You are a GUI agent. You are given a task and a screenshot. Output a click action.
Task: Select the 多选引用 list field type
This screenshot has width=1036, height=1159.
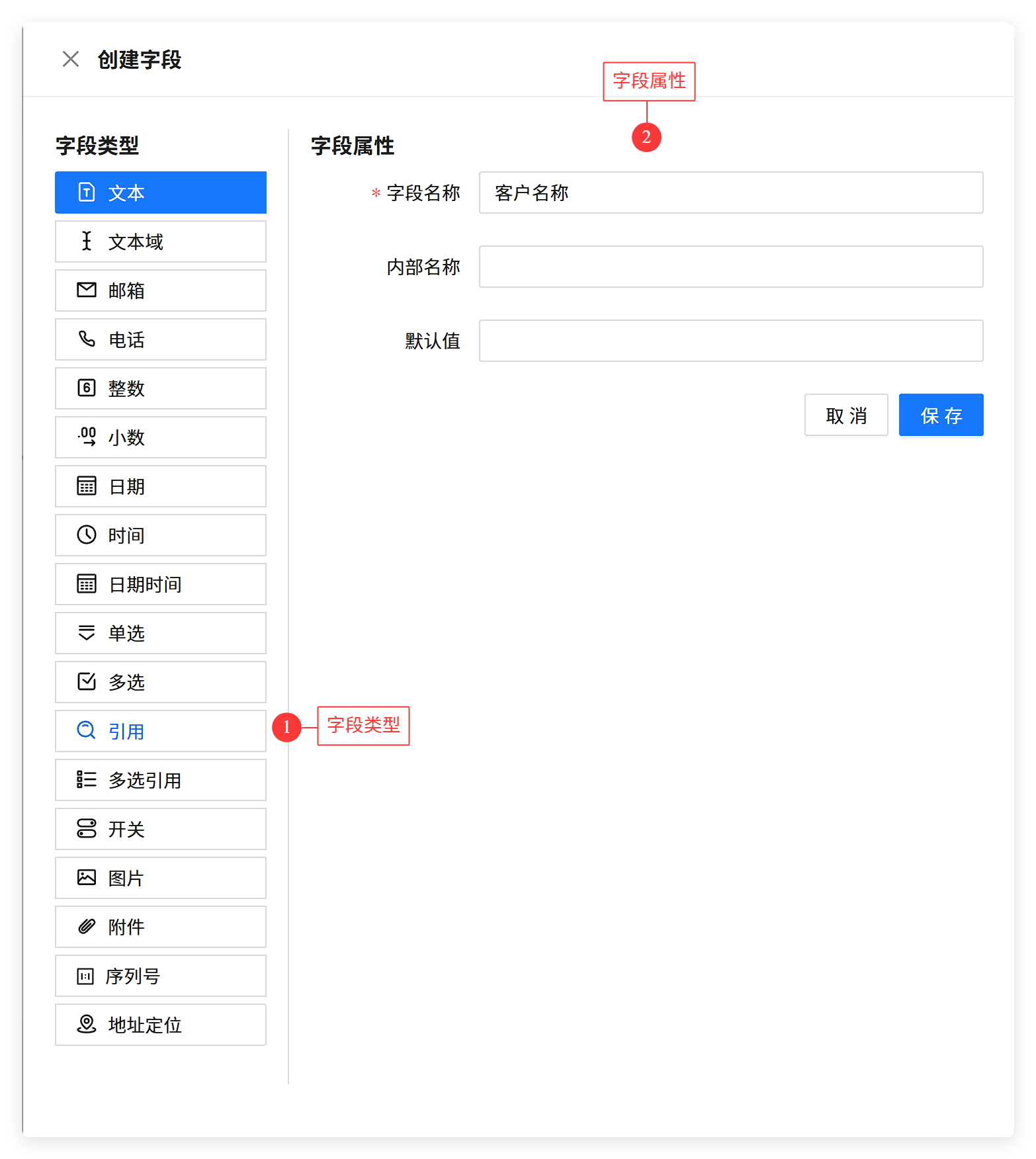(x=161, y=780)
